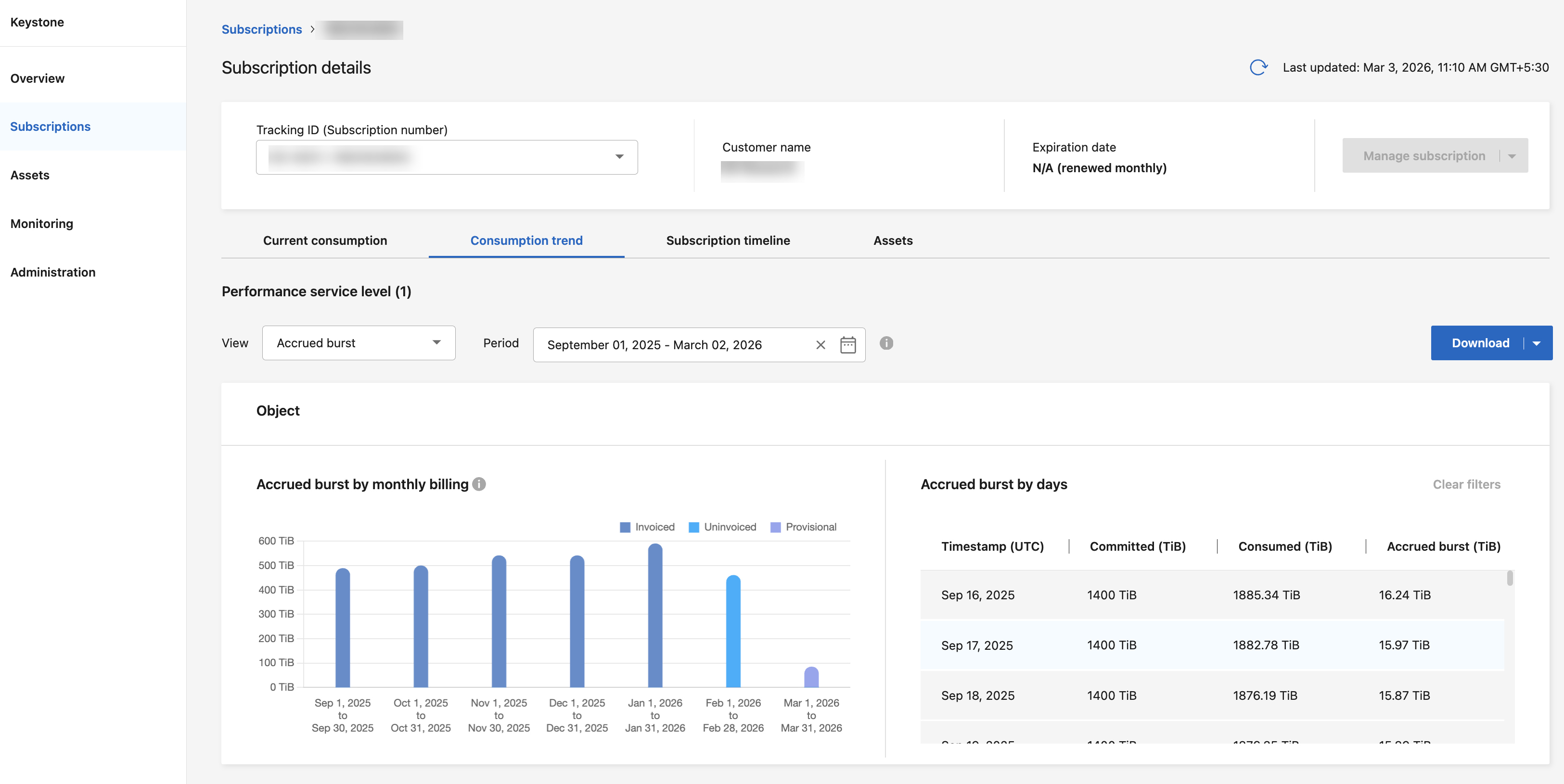Image resolution: width=1564 pixels, height=784 pixels.
Task: Click the Clear filters link
Action: coord(1466,484)
